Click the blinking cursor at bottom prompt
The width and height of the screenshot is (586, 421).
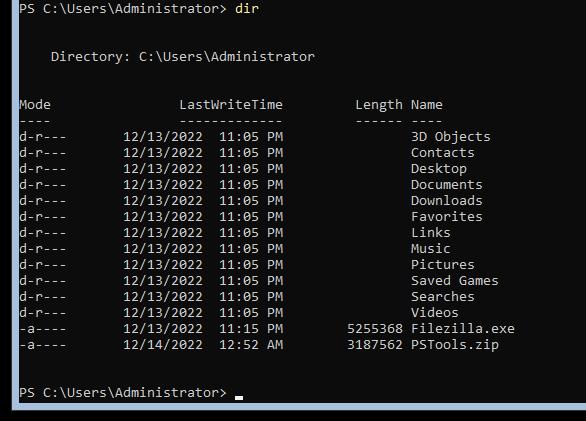pos(239,398)
